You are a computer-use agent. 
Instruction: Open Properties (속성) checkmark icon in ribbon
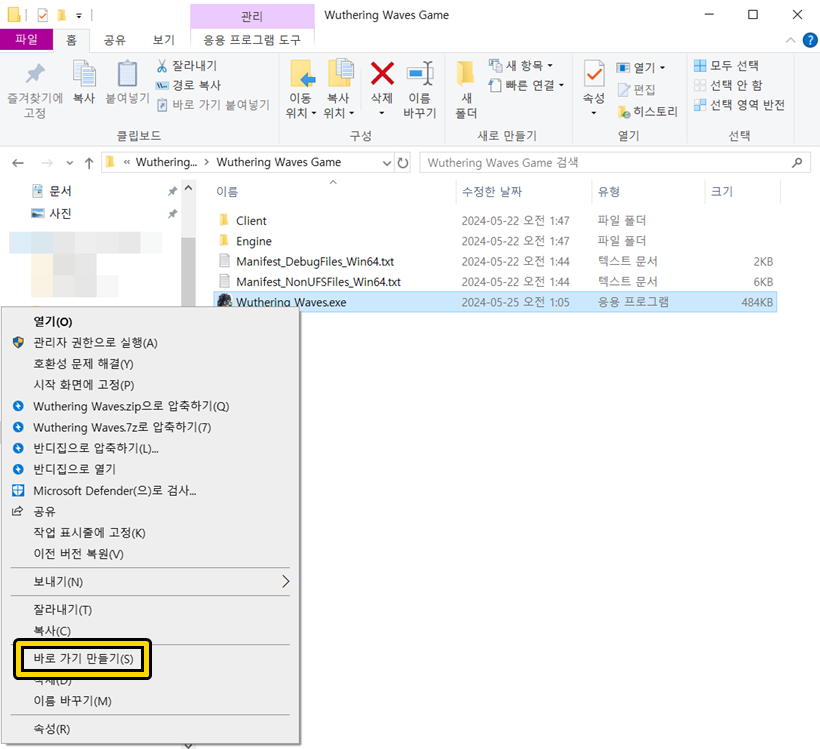(x=594, y=74)
